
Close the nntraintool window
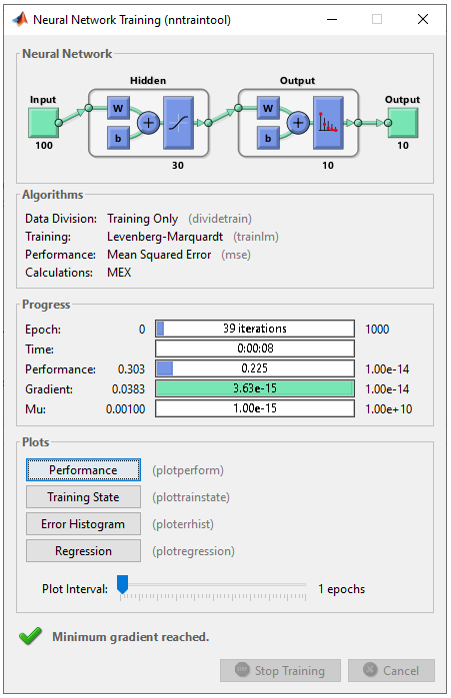[x=423, y=19]
